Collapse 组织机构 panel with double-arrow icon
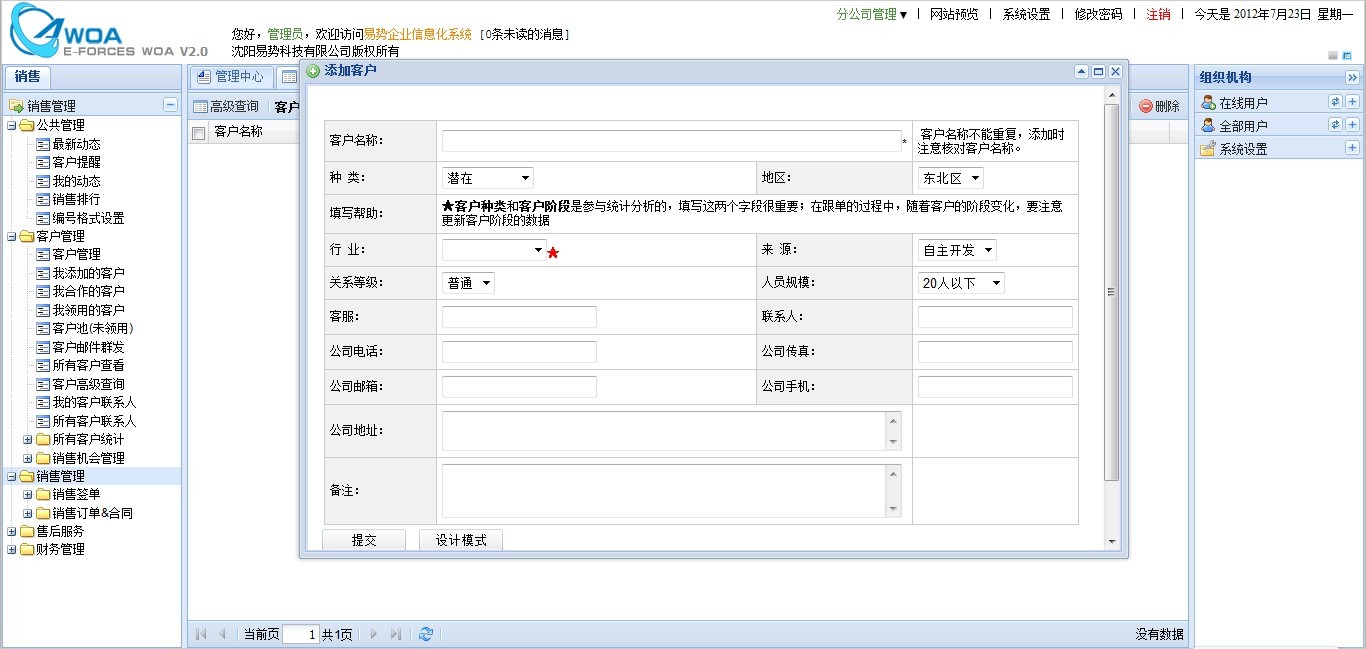Screen dimensions: 1366x649 pyautogui.click(x=1352, y=78)
